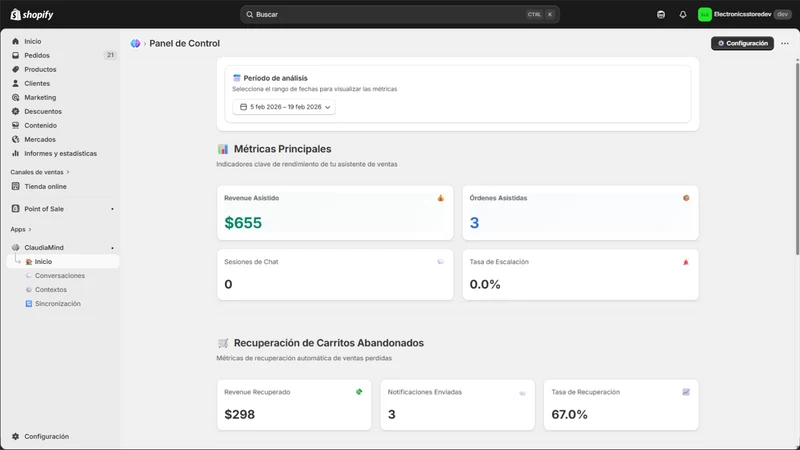Open the Buscar search field
Screen dimensions: 800x450
coord(399,14)
